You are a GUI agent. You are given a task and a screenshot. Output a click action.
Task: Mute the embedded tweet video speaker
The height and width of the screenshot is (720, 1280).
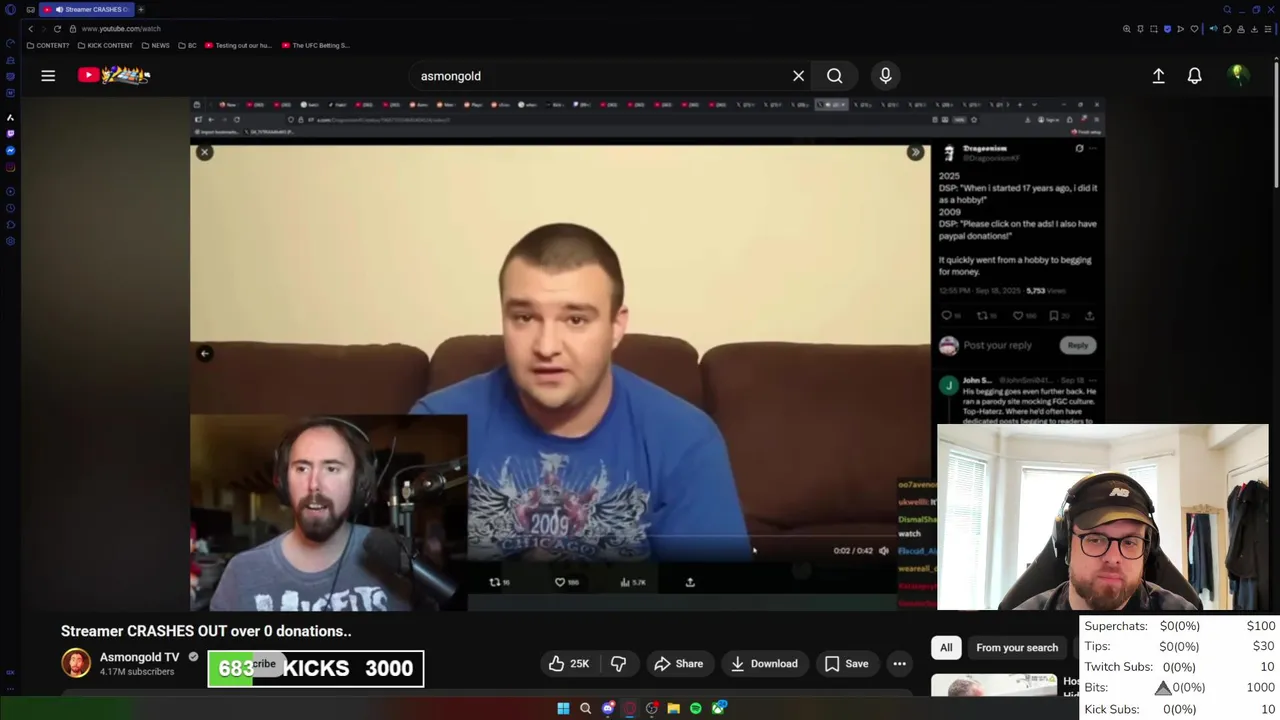[x=883, y=551]
